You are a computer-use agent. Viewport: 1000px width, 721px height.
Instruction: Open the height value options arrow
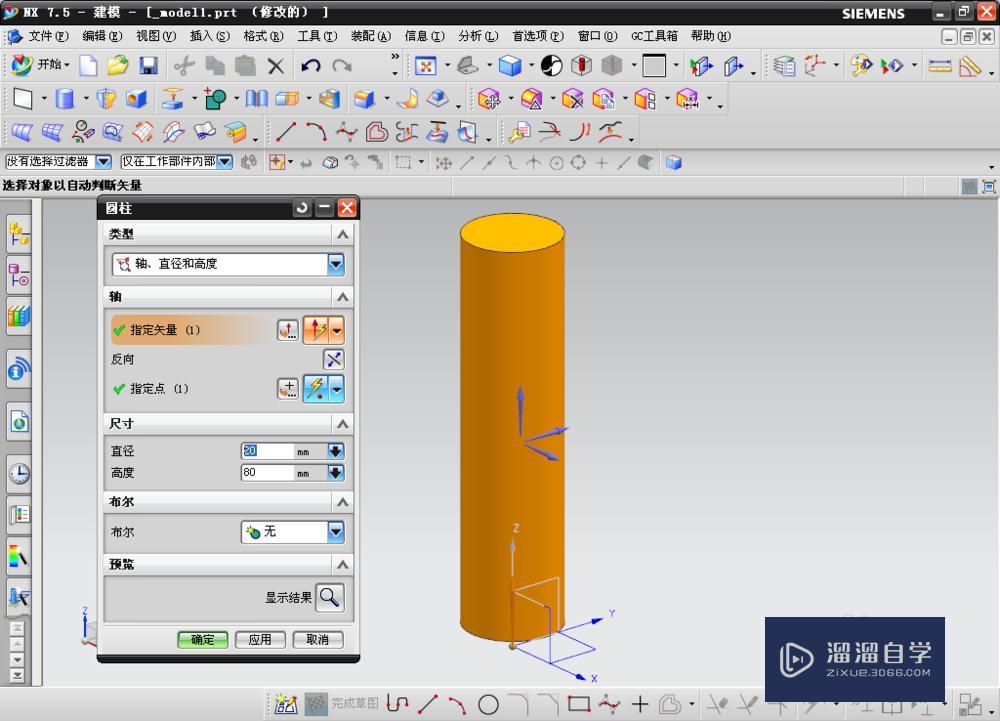pyautogui.click(x=335, y=473)
